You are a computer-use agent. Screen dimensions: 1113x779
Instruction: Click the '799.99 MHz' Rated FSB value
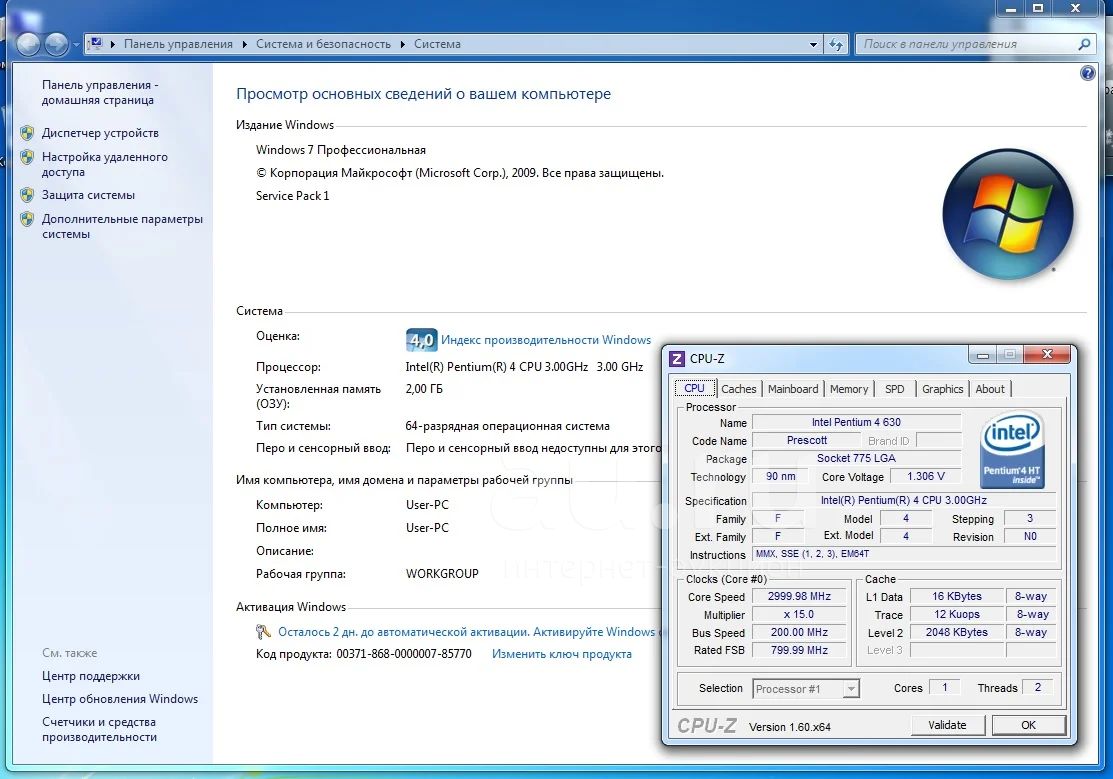[x=799, y=650]
